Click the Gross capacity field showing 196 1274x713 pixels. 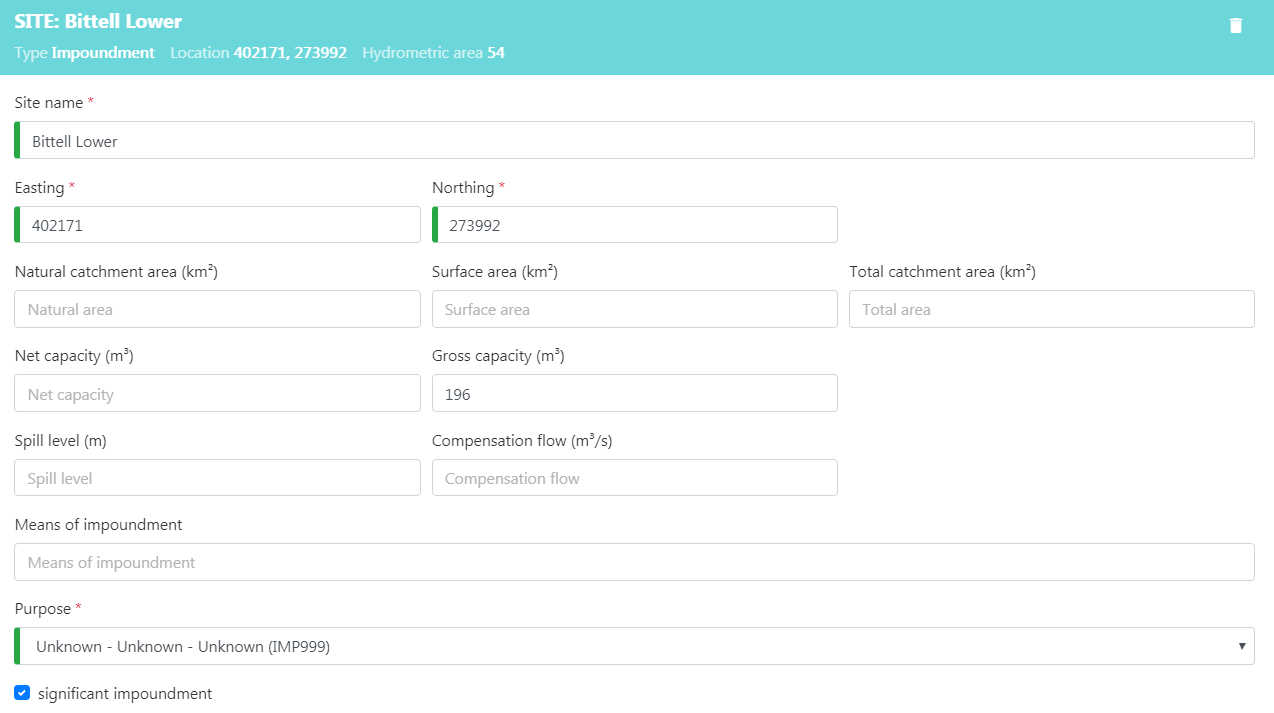pyautogui.click(x=634, y=394)
